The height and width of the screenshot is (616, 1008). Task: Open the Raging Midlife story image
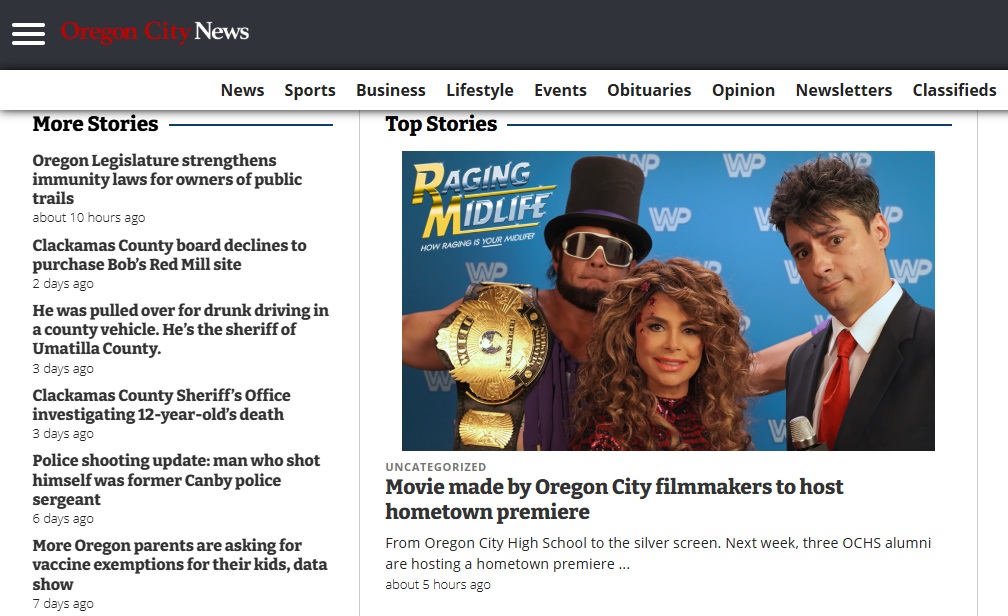click(668, 300)
